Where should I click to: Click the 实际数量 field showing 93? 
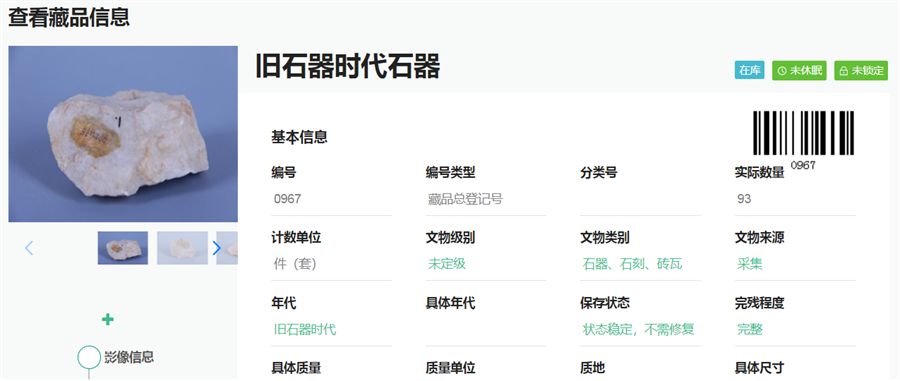(795, 199)
